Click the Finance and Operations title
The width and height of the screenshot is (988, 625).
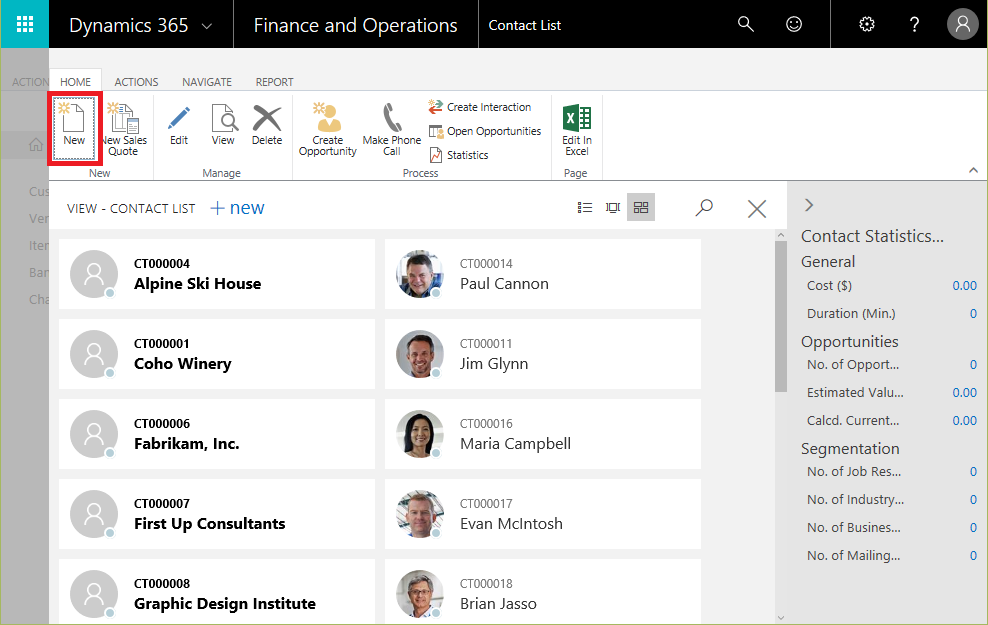[x=355, y=25]
